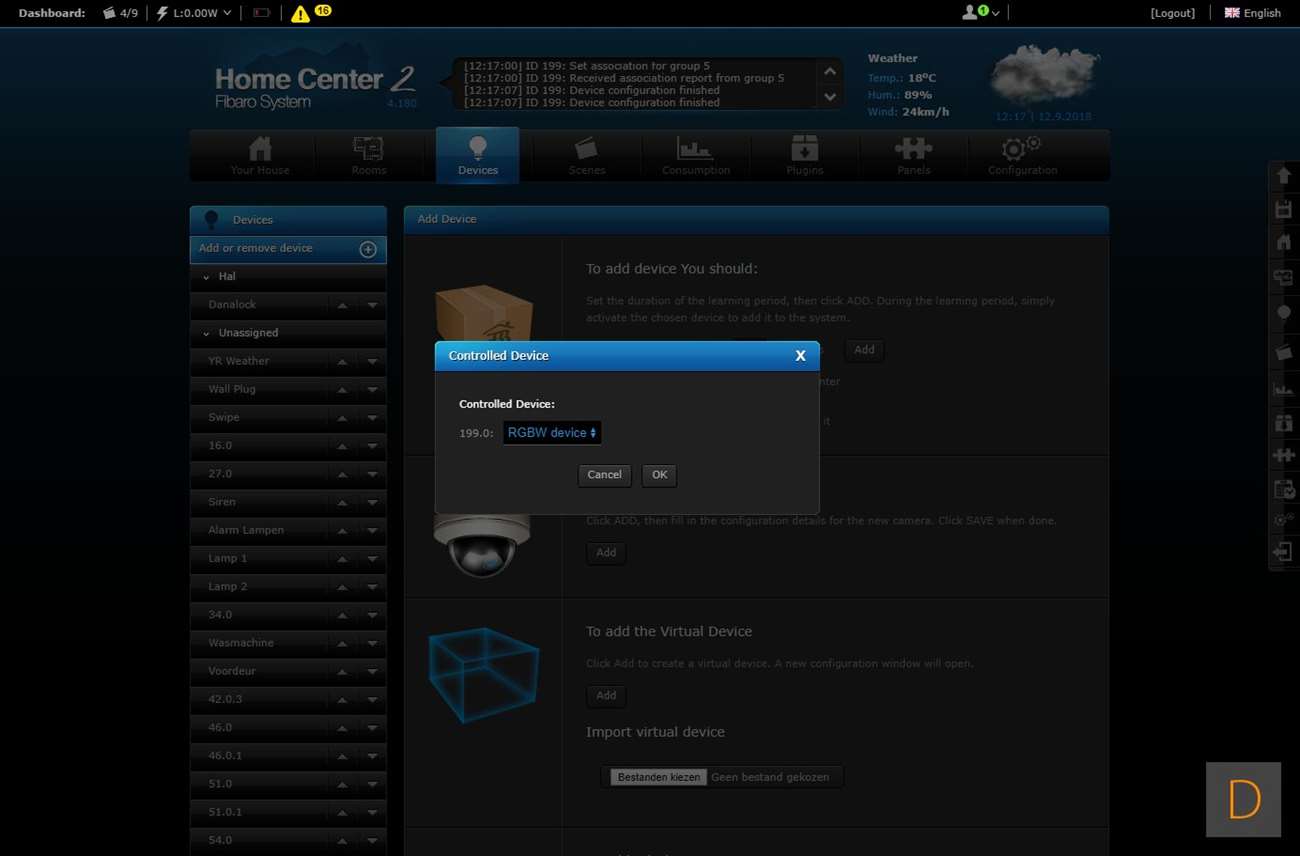Click the up arrow in the Wasmachine row
This screenshot has width=1300, height=856.
[x=342, y=643]
